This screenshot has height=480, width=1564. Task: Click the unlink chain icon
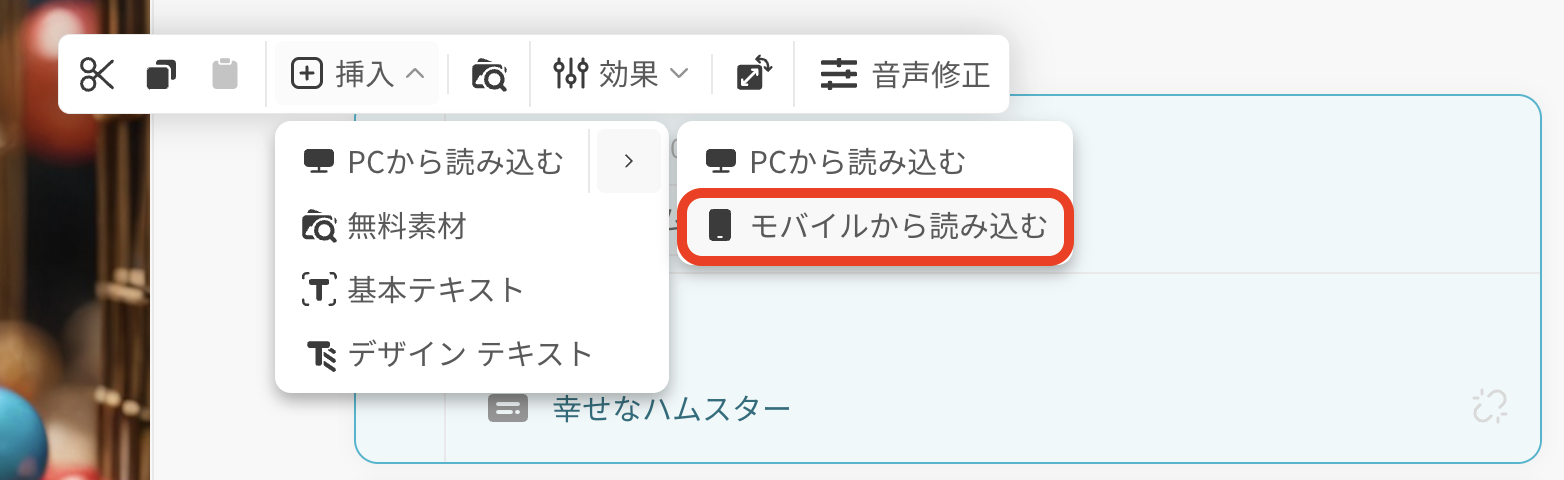[x=1490, y=406]
